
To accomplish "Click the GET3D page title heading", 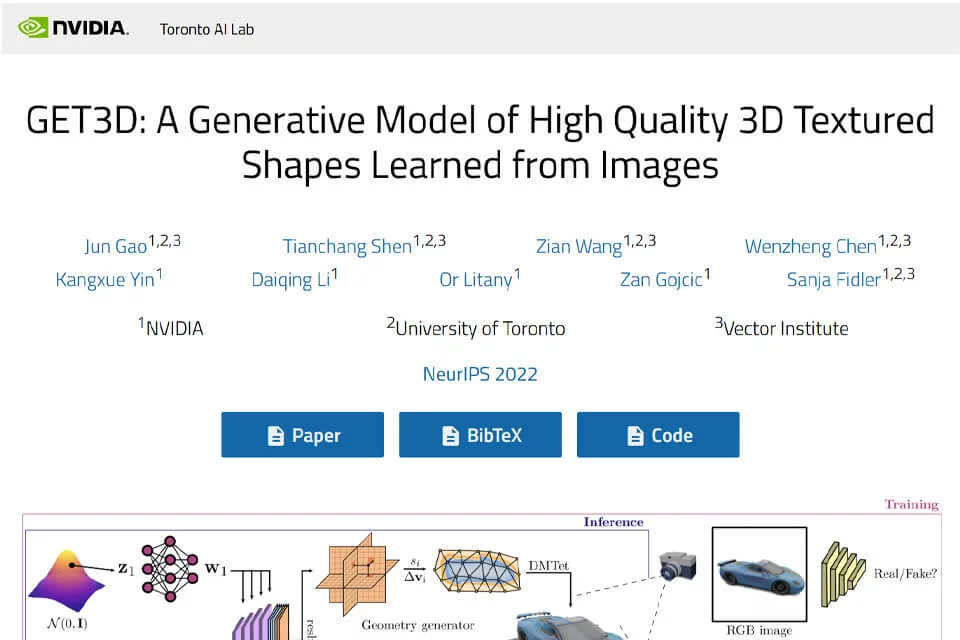I will point(480,142).
